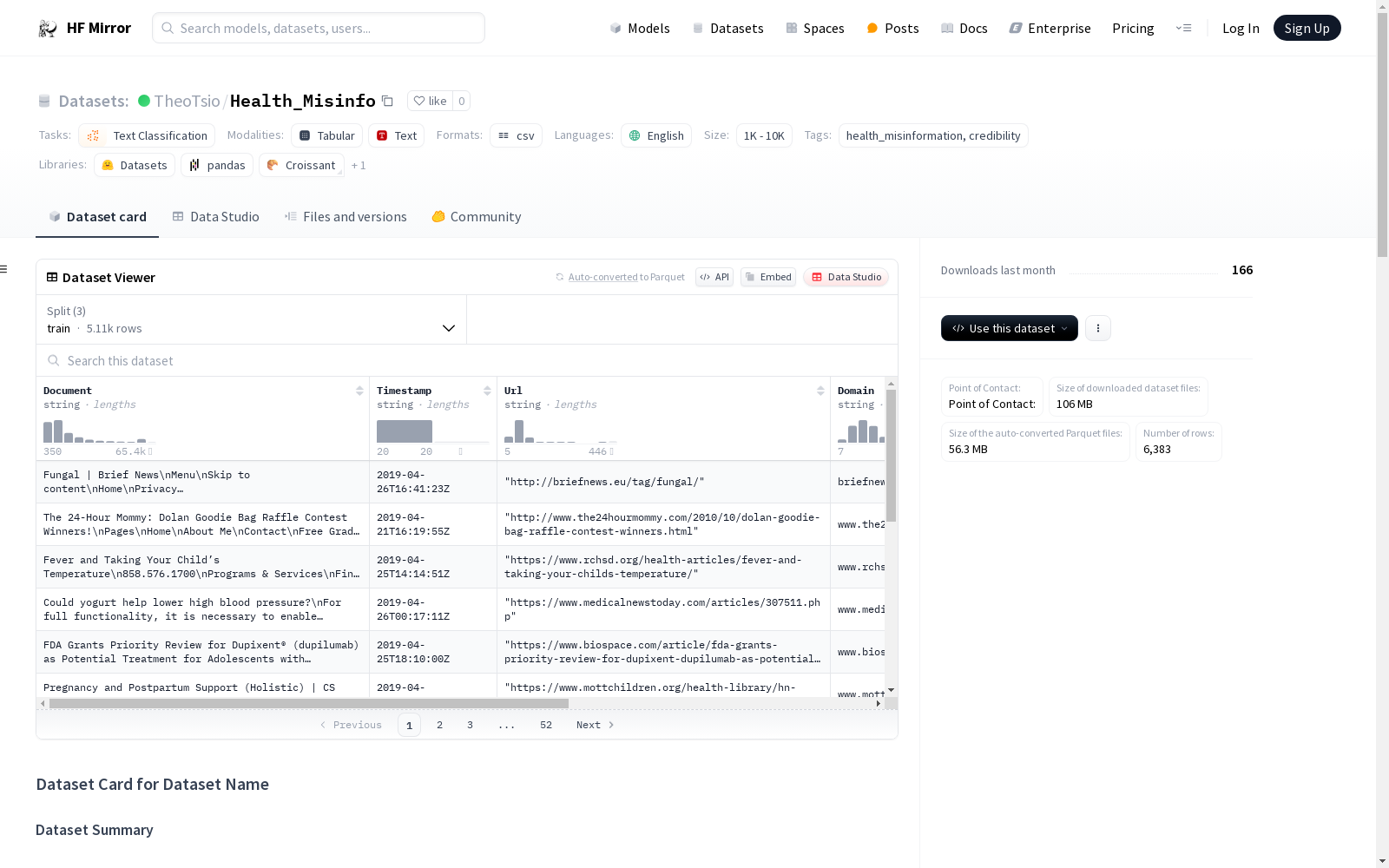Like the dataset with the heart button

pyautogui.click(x=430, y=101)
